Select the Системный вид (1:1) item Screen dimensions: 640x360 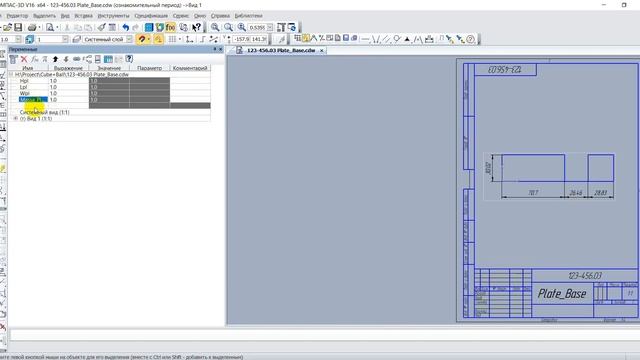(x=44, y=112)
